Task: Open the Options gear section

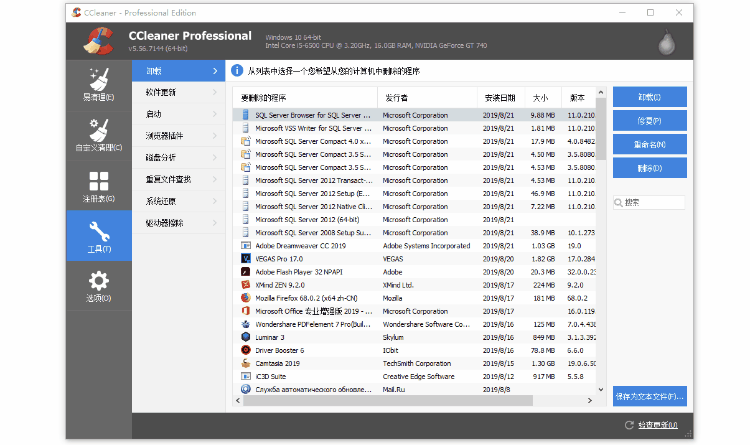Action: click(x=99, y=286)
